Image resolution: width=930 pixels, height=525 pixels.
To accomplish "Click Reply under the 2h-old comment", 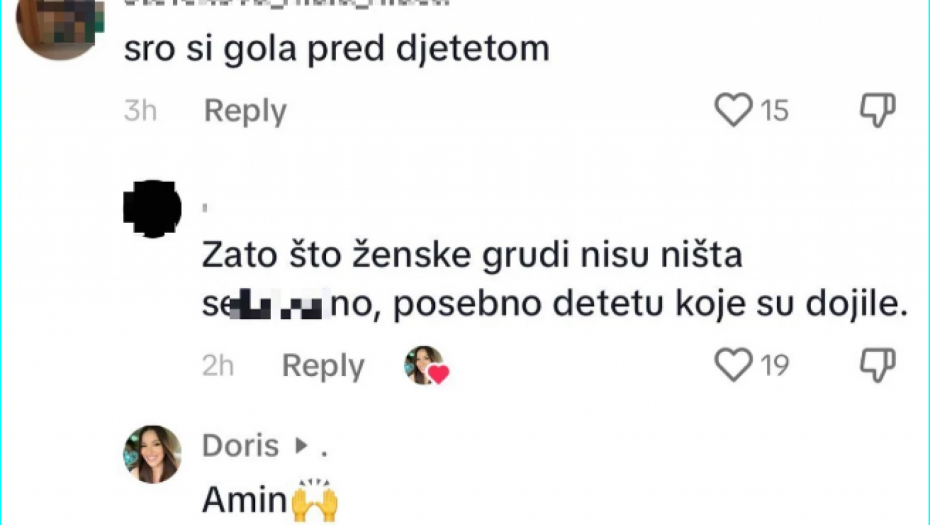I will [323, 366].
